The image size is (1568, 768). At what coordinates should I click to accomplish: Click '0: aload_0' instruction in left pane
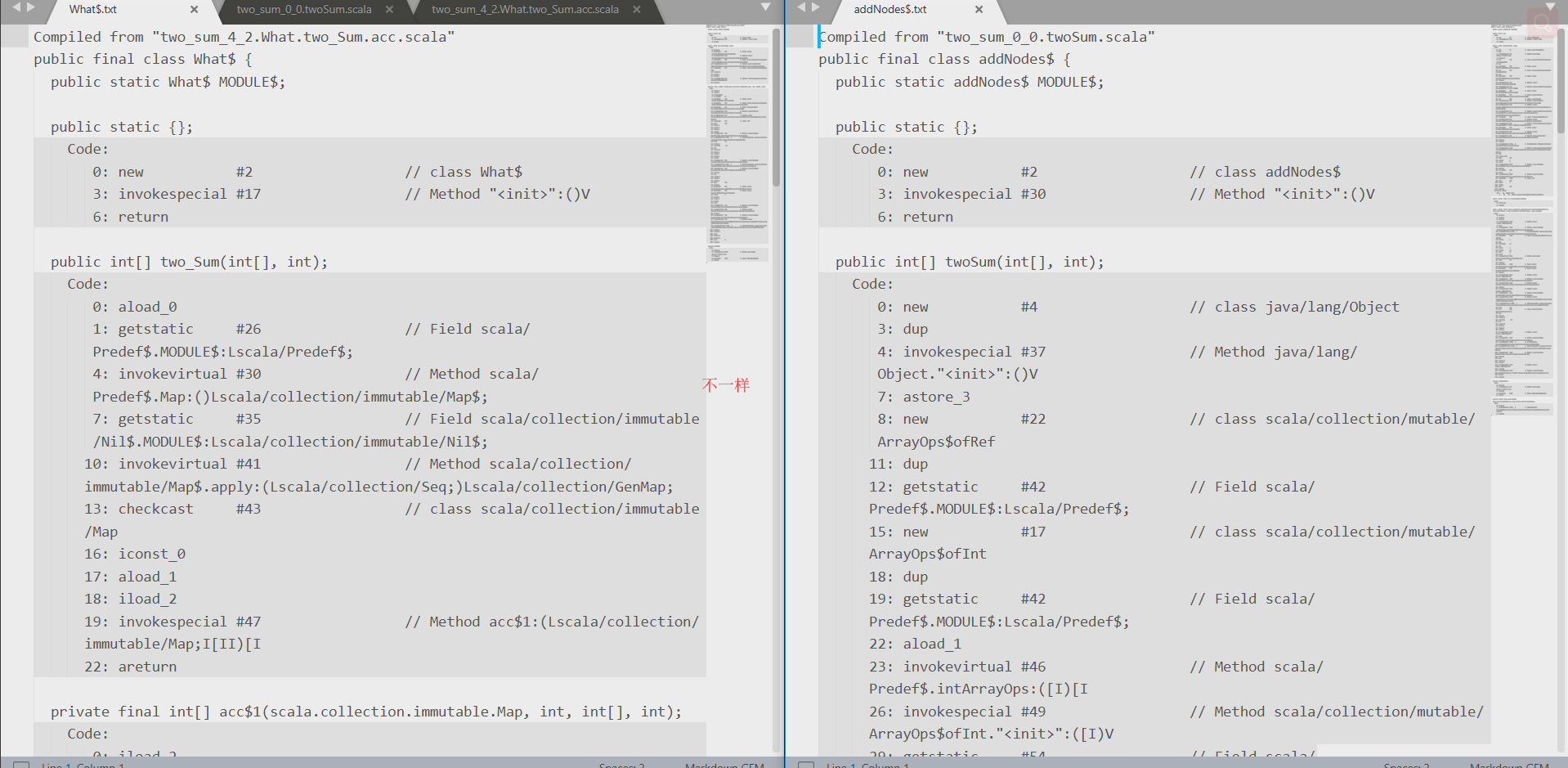coord(135,307)
